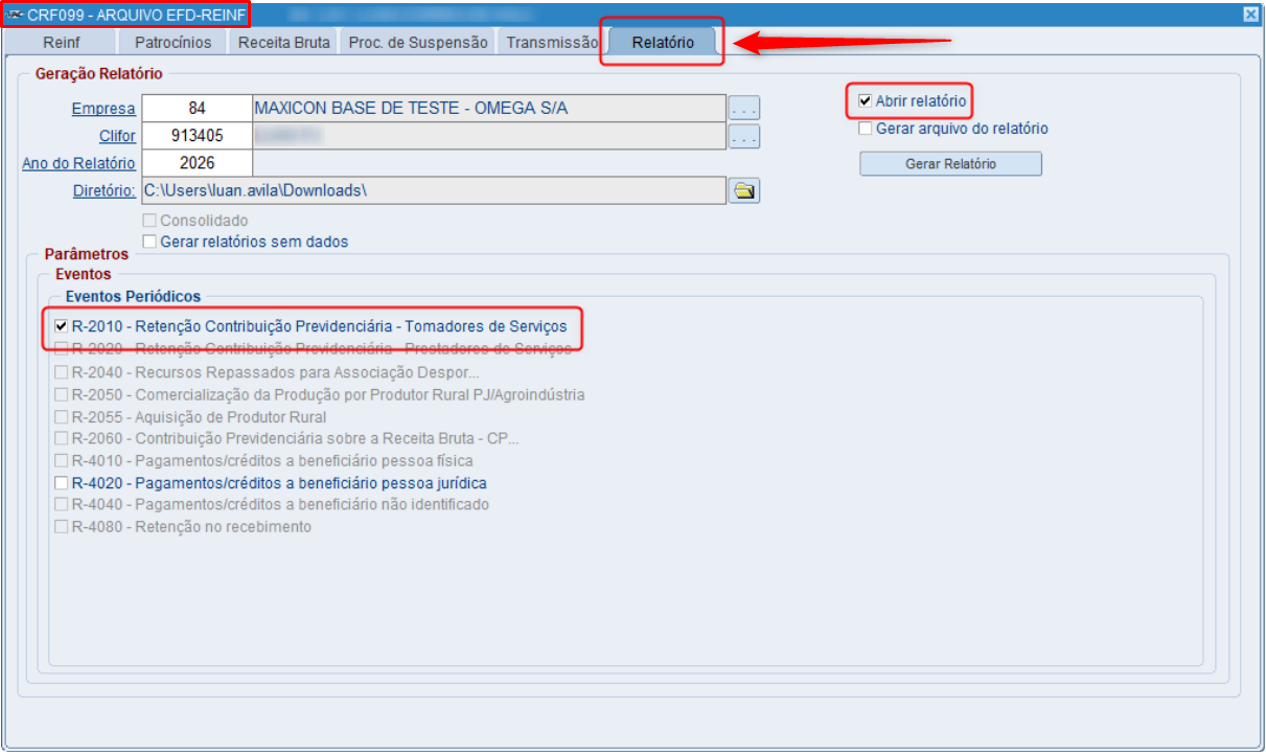Screen dimensions: 1266x752
Task: Switch to the Reinf tab
Action: click(x=62, y=43)
